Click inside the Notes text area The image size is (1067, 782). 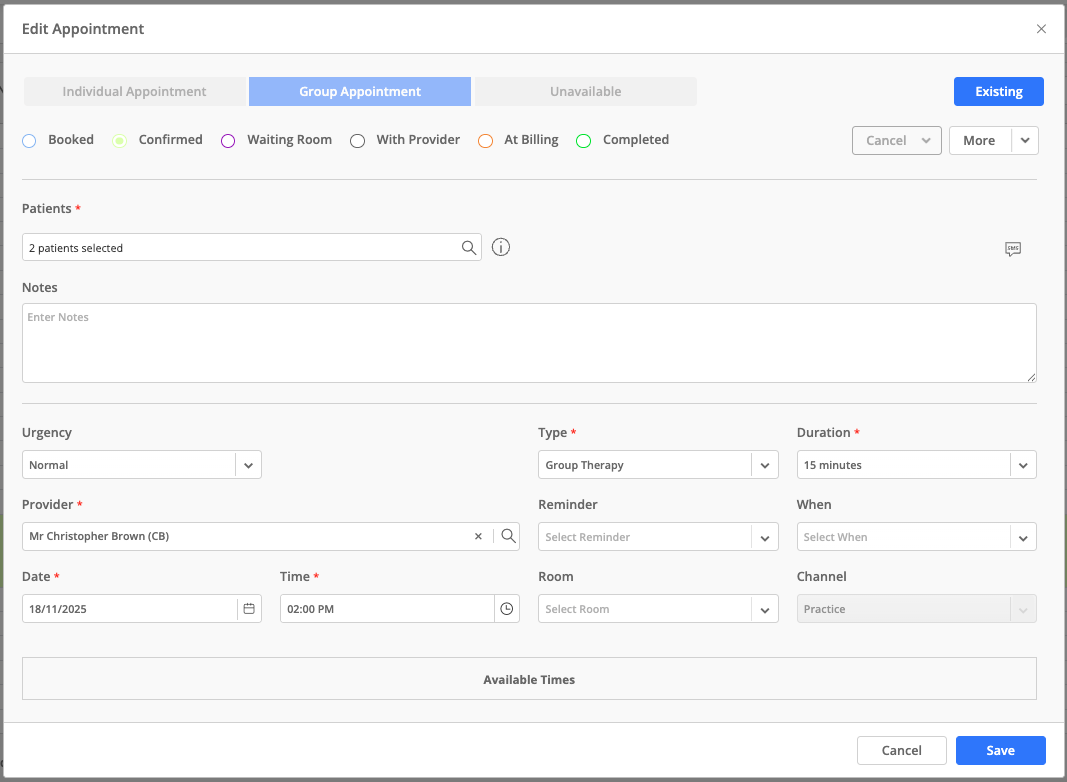tap(529, 343)
